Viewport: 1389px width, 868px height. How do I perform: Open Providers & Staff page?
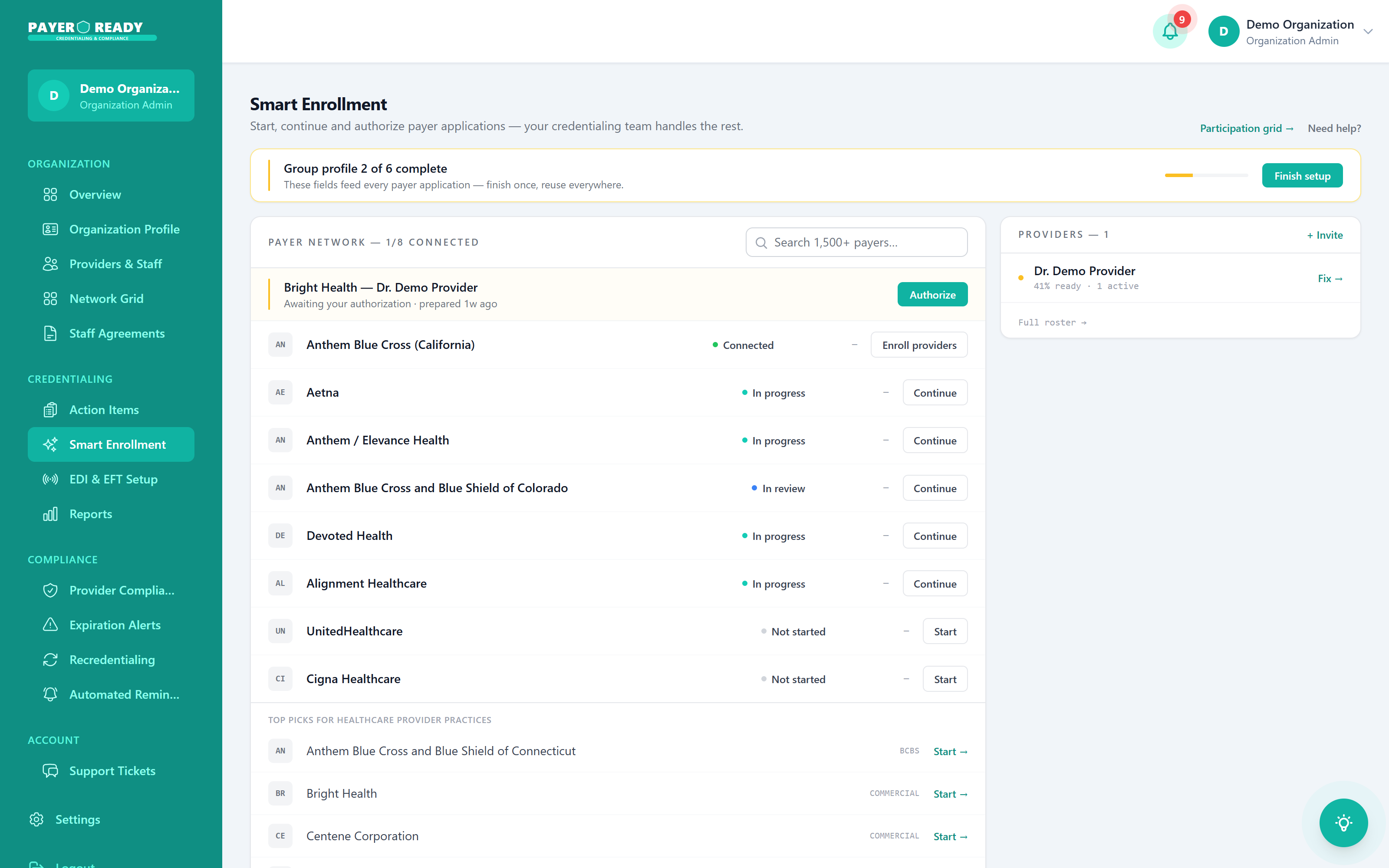[111, 264]
